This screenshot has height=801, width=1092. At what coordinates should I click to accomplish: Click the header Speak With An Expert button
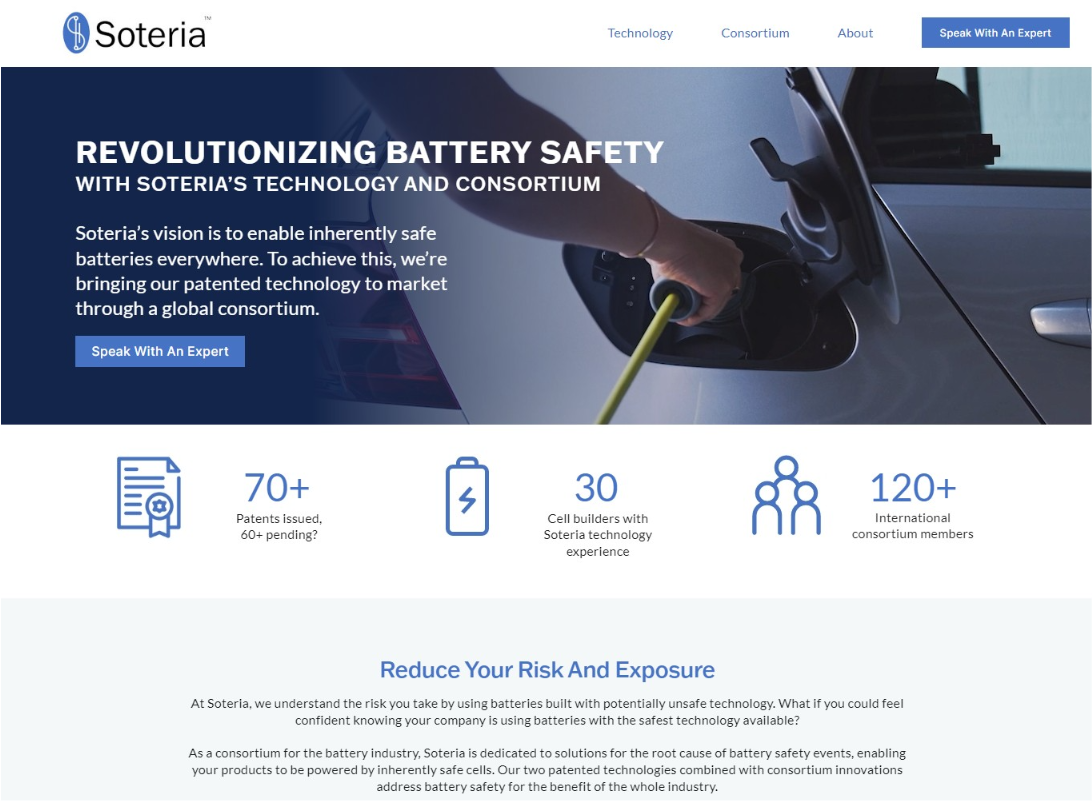[995, 33]
